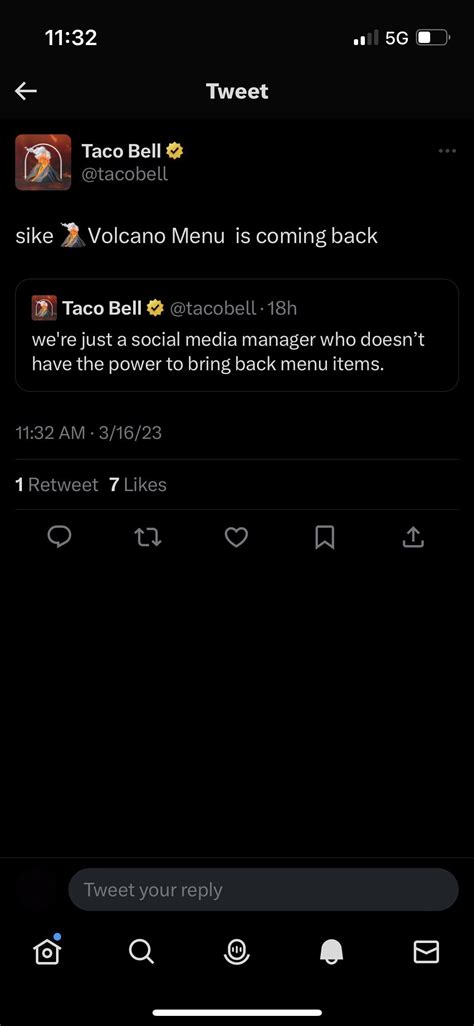Open the three-dot tweet options menu
The image size is (474, 1026).
448,150
